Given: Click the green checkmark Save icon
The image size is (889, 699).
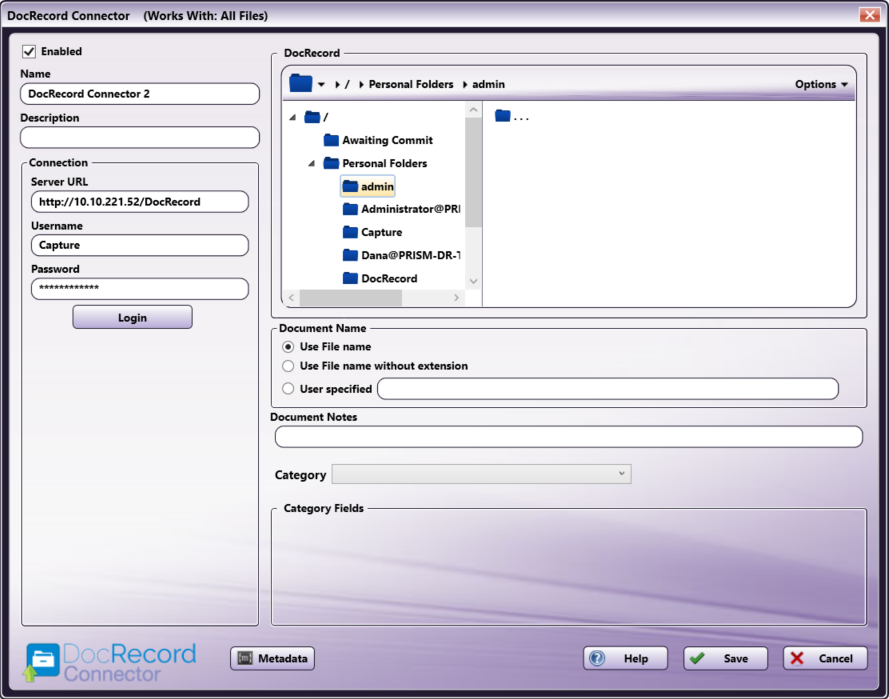Looking at the screenshot, I should (x=697, y=658).
